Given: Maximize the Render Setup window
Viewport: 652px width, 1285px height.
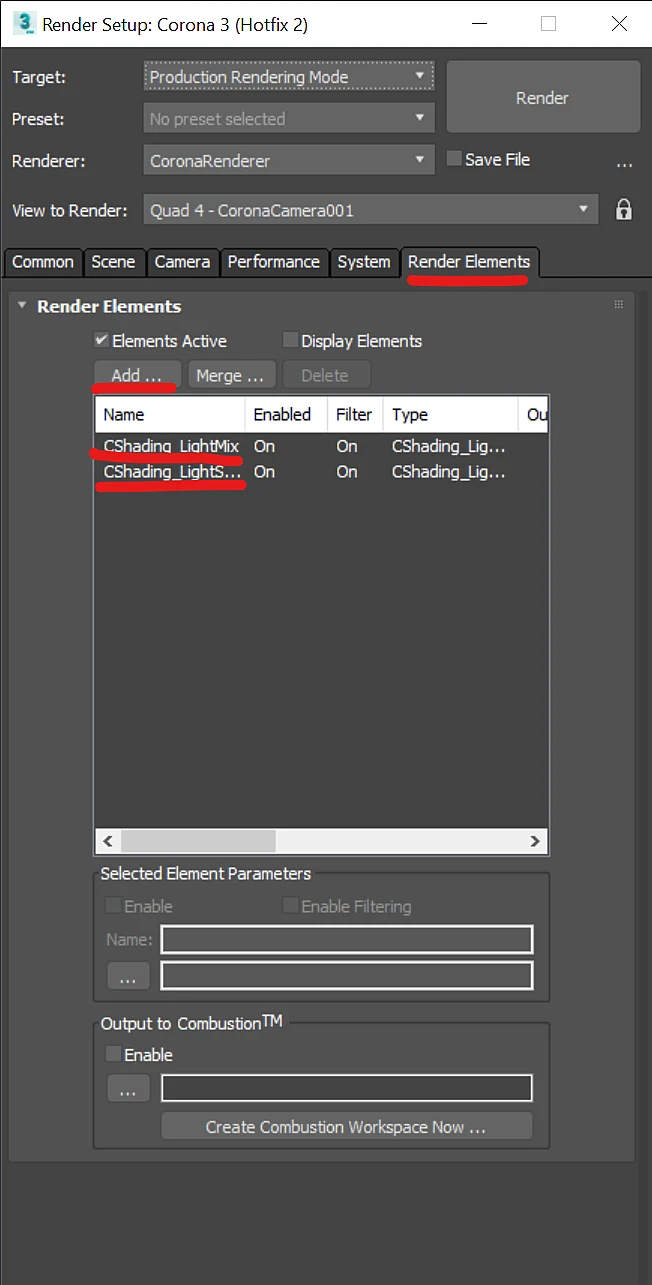Looking at the screenshot, I should coord(548,24).
